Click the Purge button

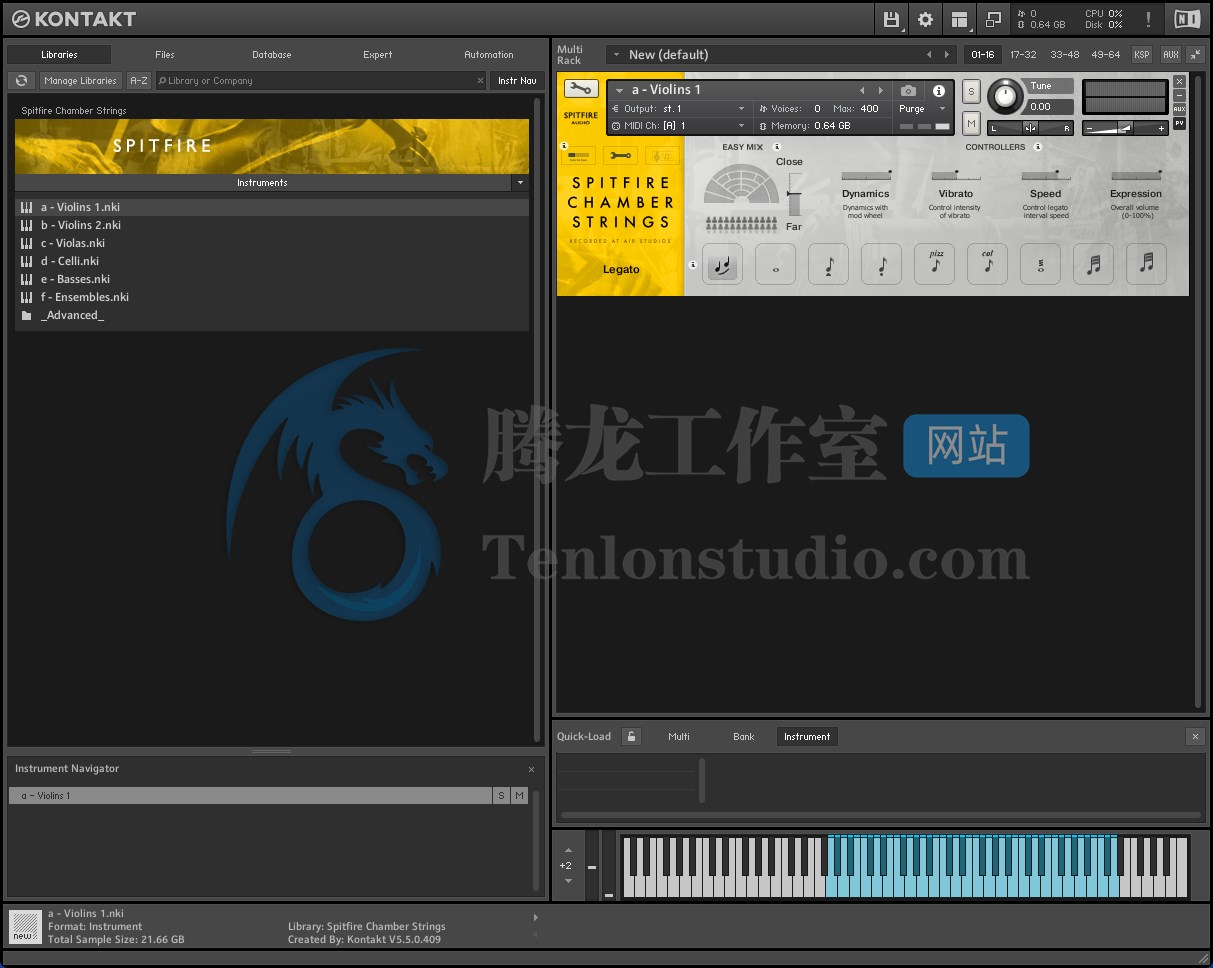[913, 109]
